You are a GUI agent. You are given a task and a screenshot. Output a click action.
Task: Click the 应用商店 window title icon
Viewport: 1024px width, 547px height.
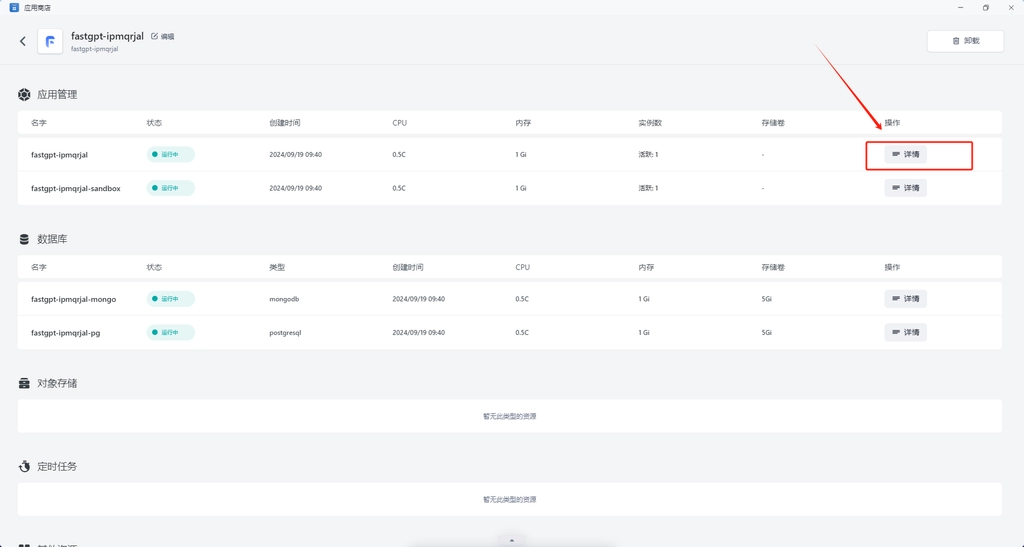tap(14, 8)
